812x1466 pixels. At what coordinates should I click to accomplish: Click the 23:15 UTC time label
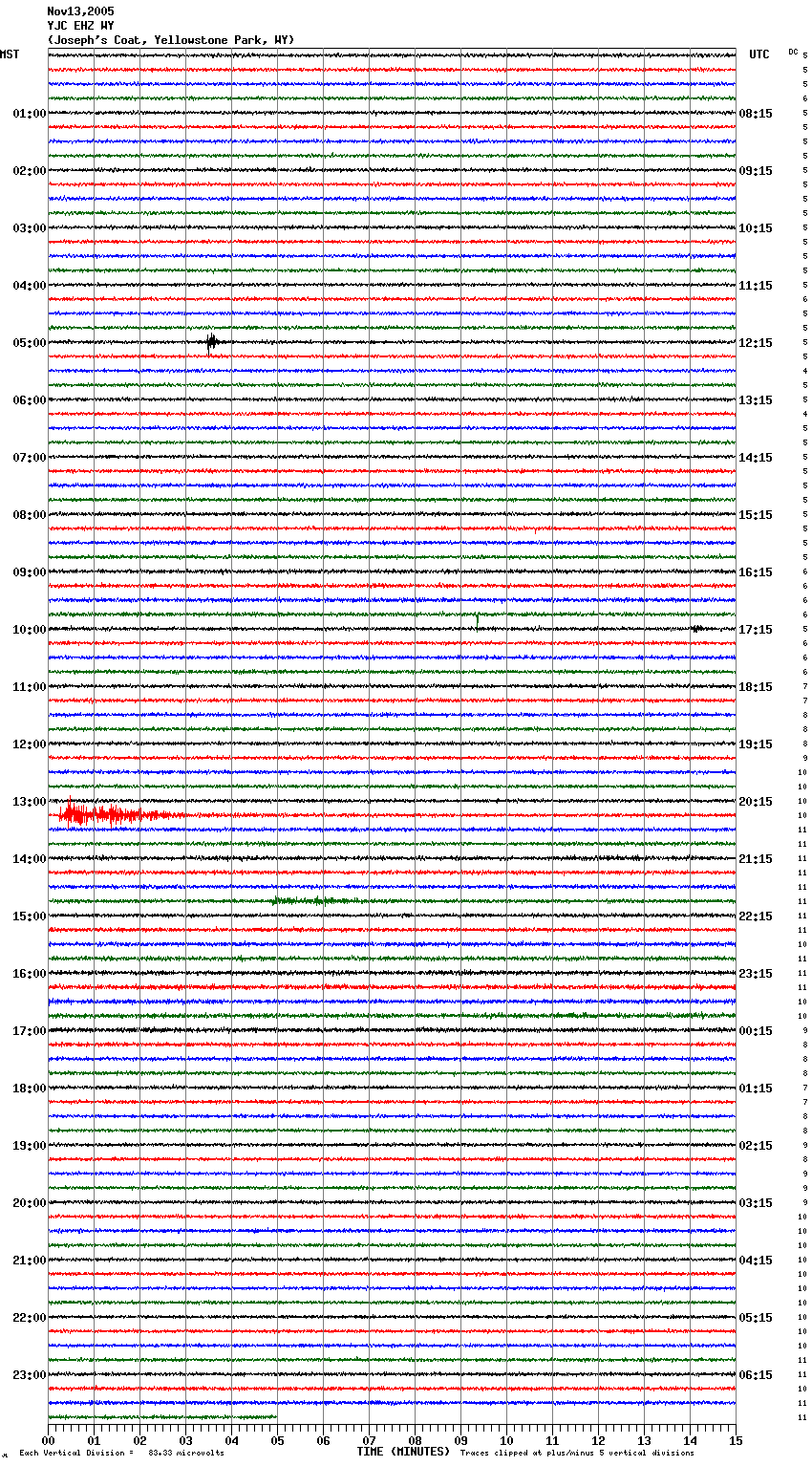point(756,974)
